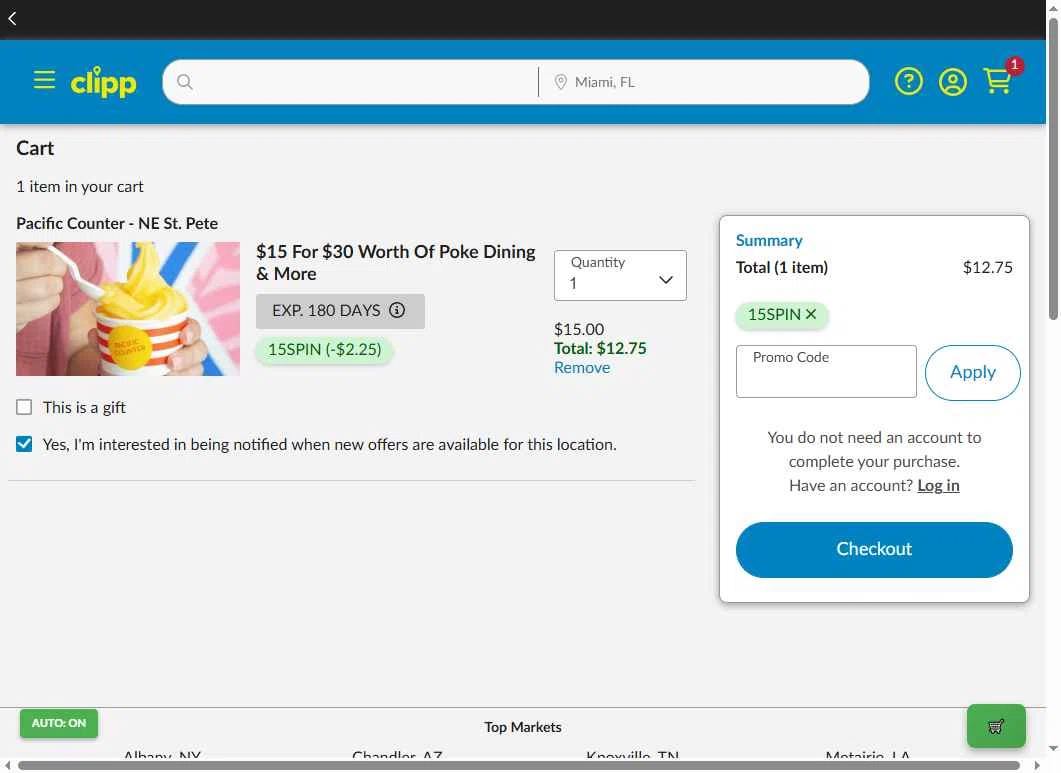Click the horizontal scrollbar thumb

[518, 766]
